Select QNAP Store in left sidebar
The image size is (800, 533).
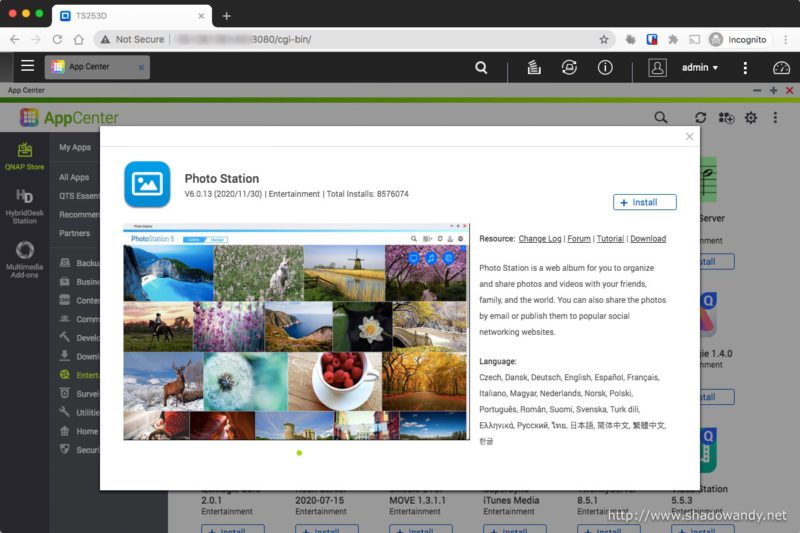25,156
